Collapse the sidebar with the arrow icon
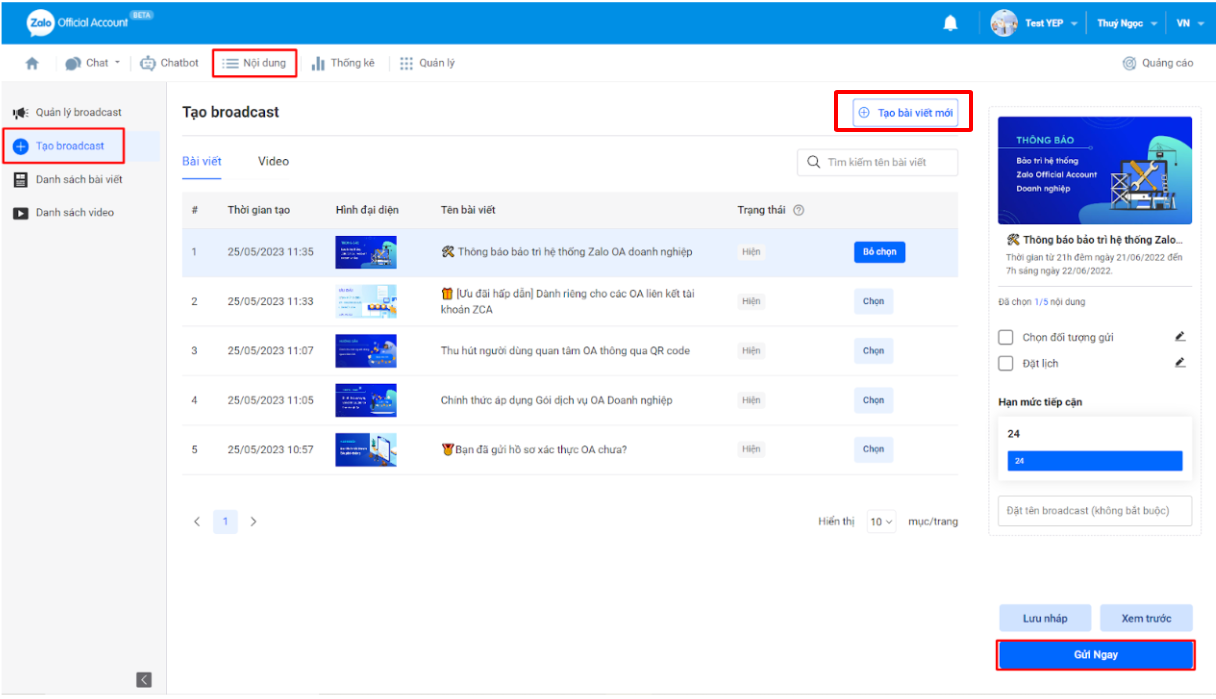The width and height of the screenshot is (1216, 699). click(144, 680)
